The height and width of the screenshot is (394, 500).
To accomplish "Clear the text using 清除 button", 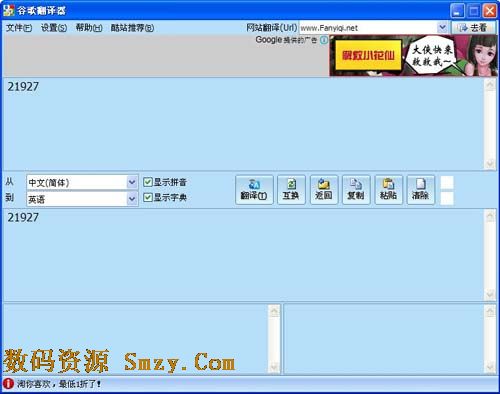I will tap(421, 190).
